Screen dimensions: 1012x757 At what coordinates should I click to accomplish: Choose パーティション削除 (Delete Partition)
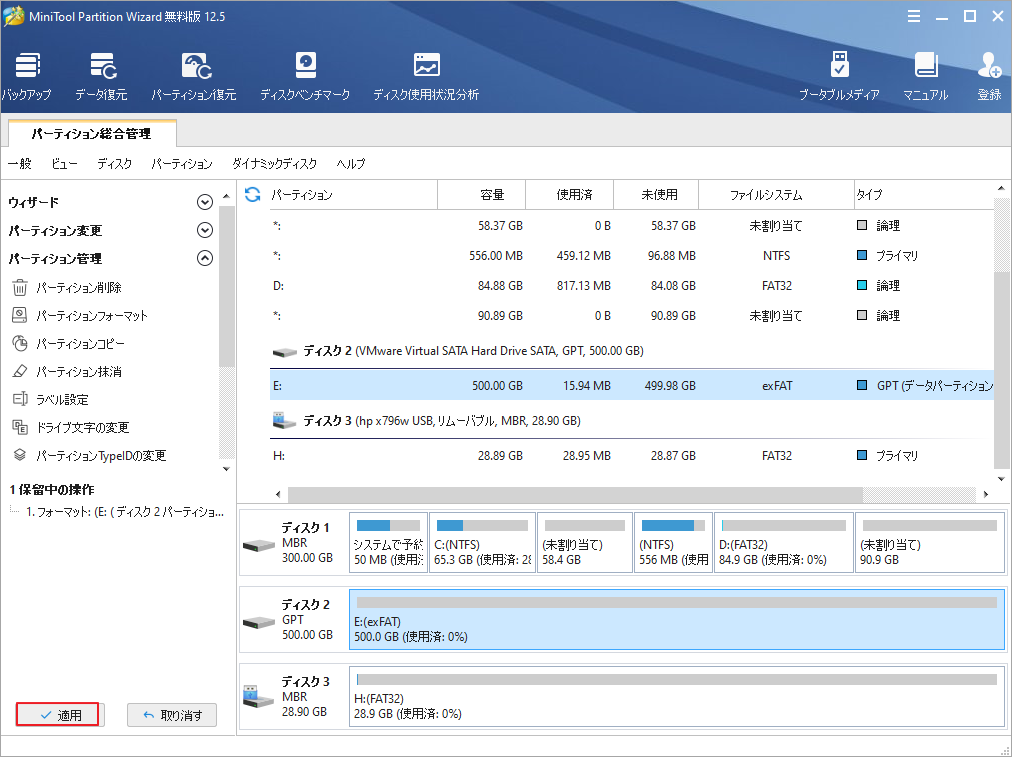pyautogui.click(x=67, y=288)
